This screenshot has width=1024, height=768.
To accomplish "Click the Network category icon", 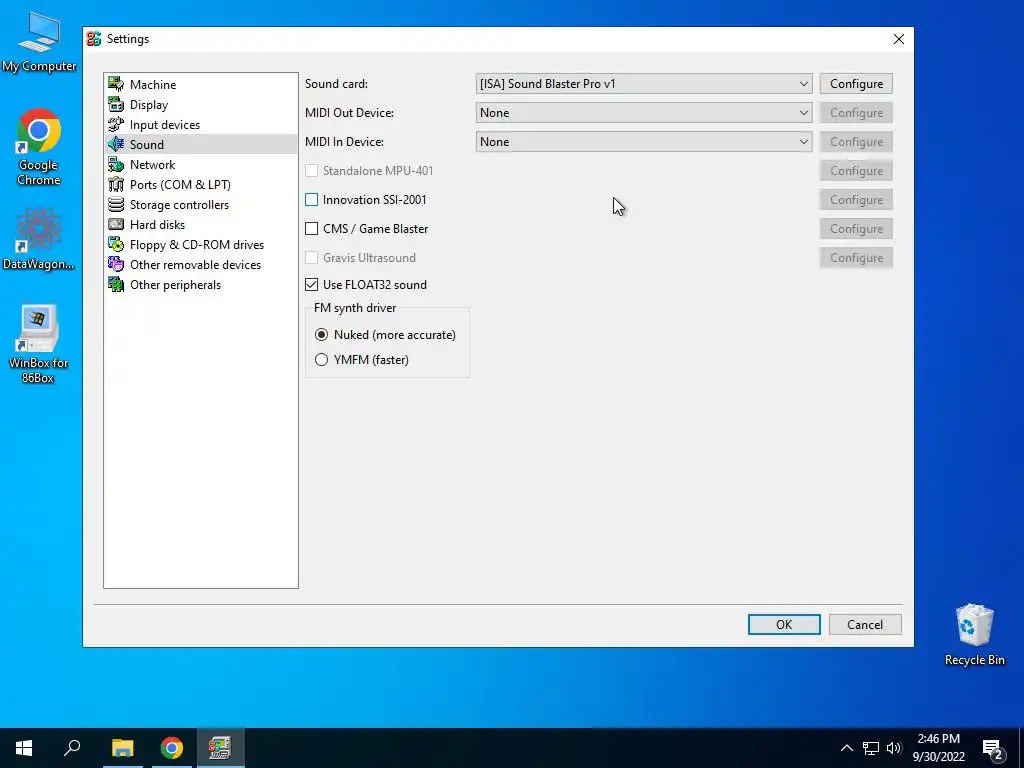I will pos(116,165).
